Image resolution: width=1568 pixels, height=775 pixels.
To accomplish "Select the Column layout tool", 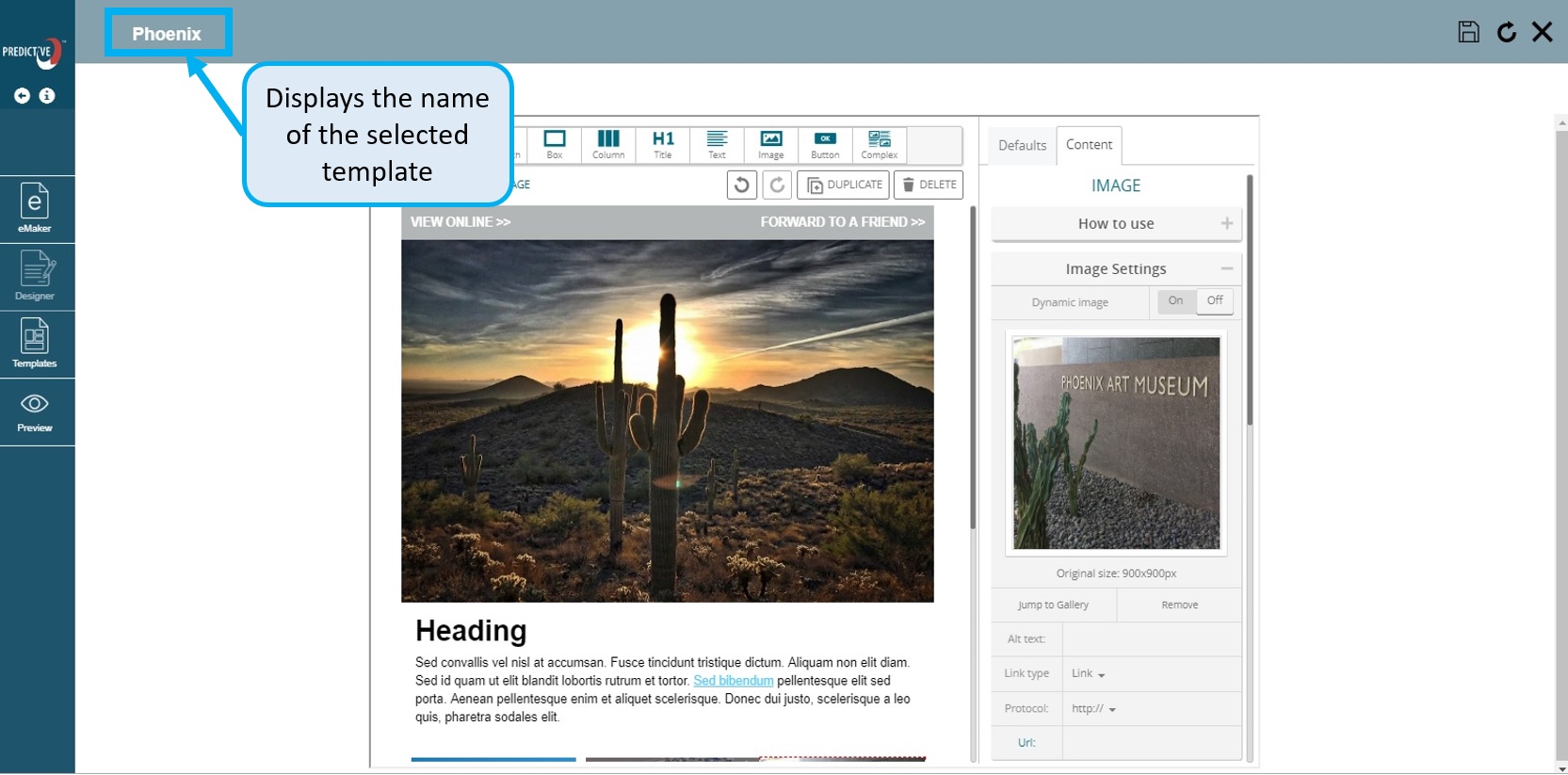I will coord(608,145).
